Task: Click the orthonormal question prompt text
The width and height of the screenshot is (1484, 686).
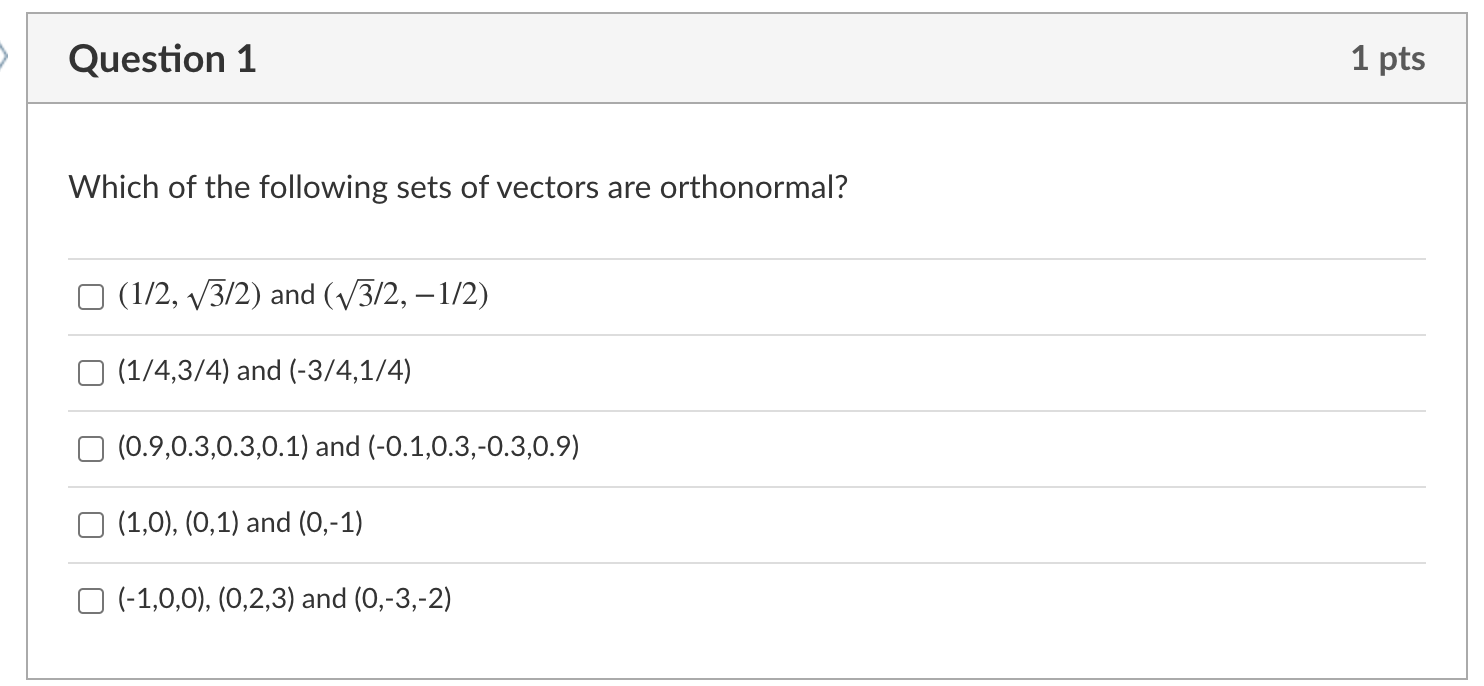Action: 458,187
